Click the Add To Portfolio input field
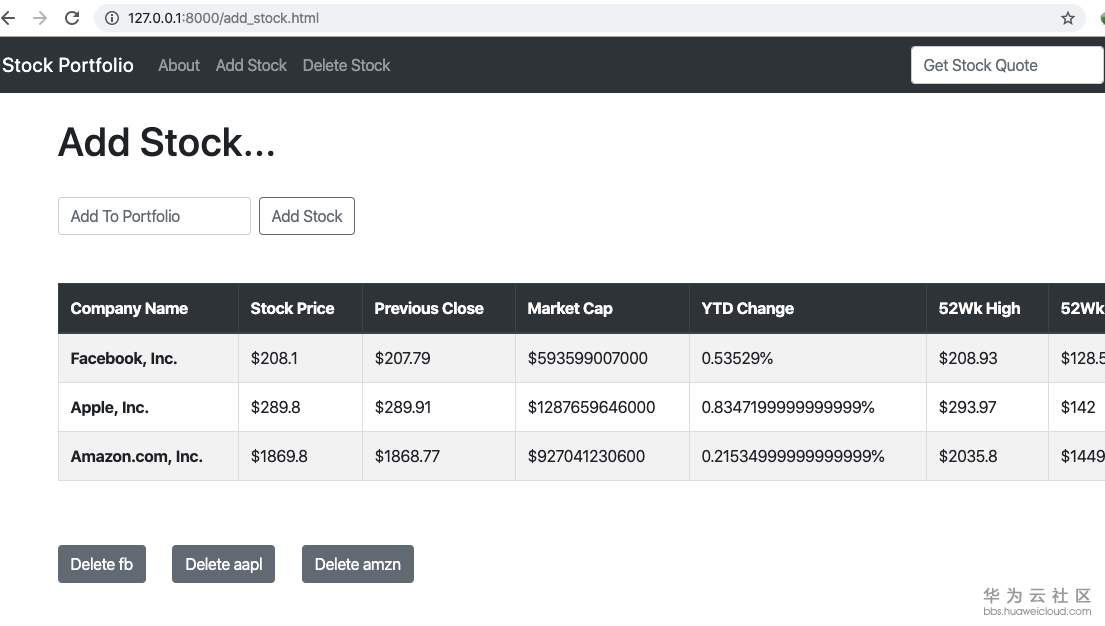The height and width of the screenshot is (626, 1105). [154, 216]
